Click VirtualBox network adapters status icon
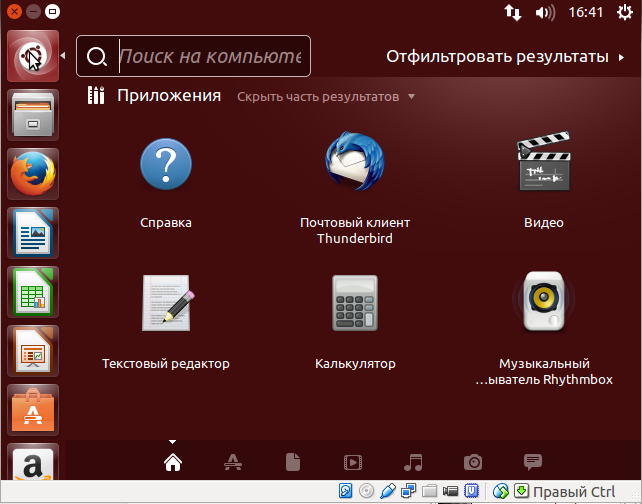 pyautogui.click(x=409, y=490)
